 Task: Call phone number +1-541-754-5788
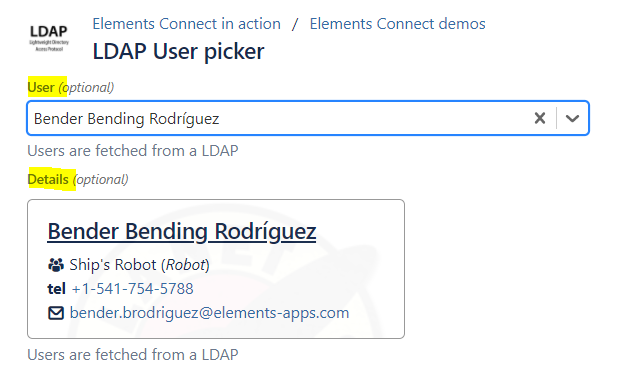click(x=133, y=289)
